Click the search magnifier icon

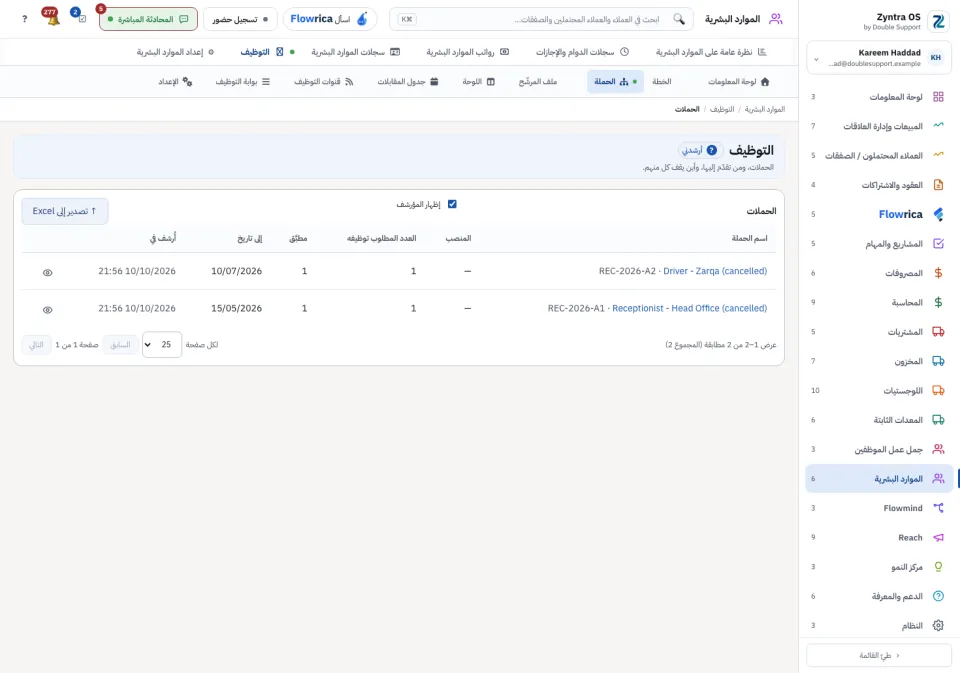(679, 19)
